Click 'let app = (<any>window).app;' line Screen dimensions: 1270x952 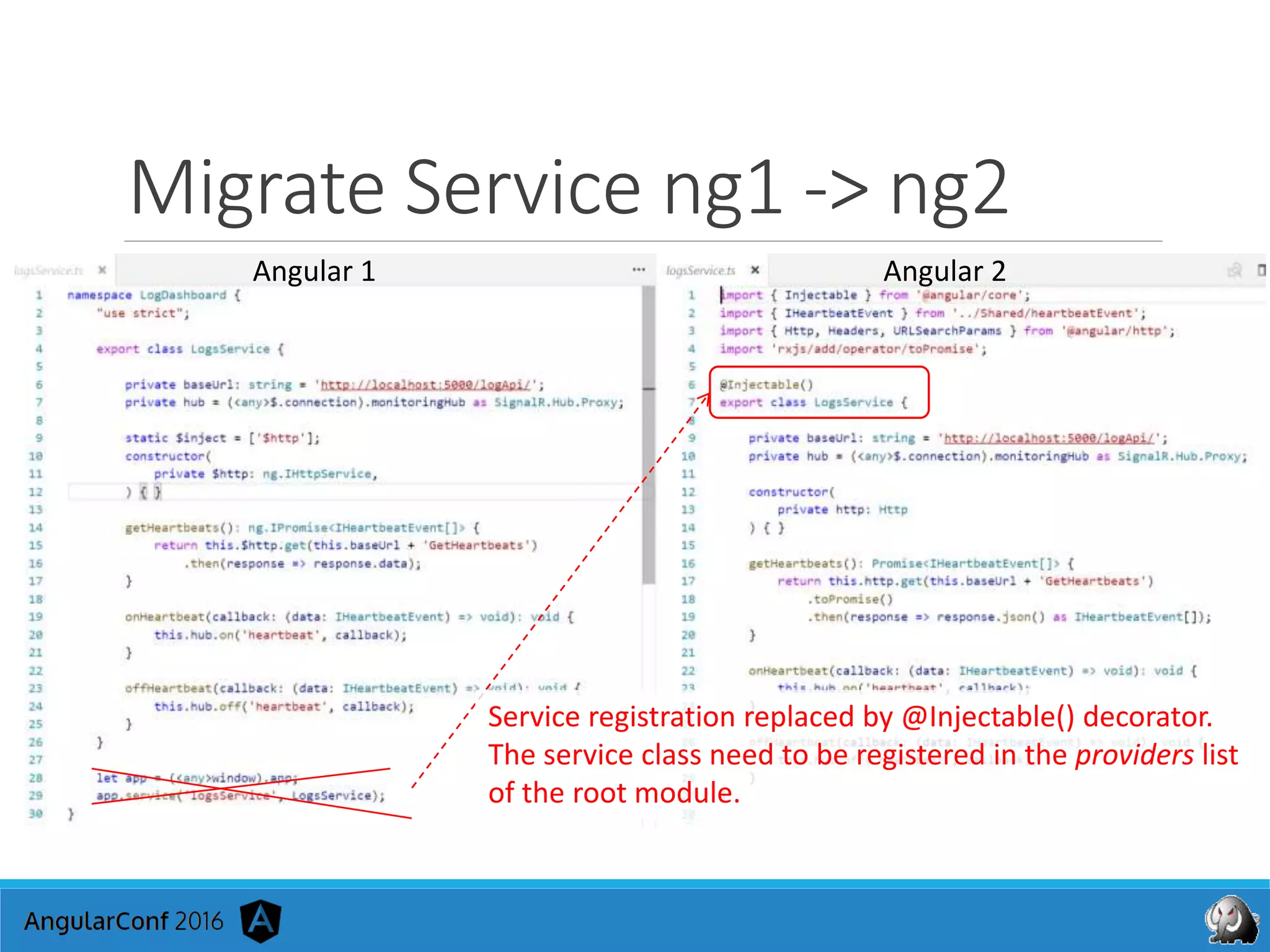(x=197, y=778)
